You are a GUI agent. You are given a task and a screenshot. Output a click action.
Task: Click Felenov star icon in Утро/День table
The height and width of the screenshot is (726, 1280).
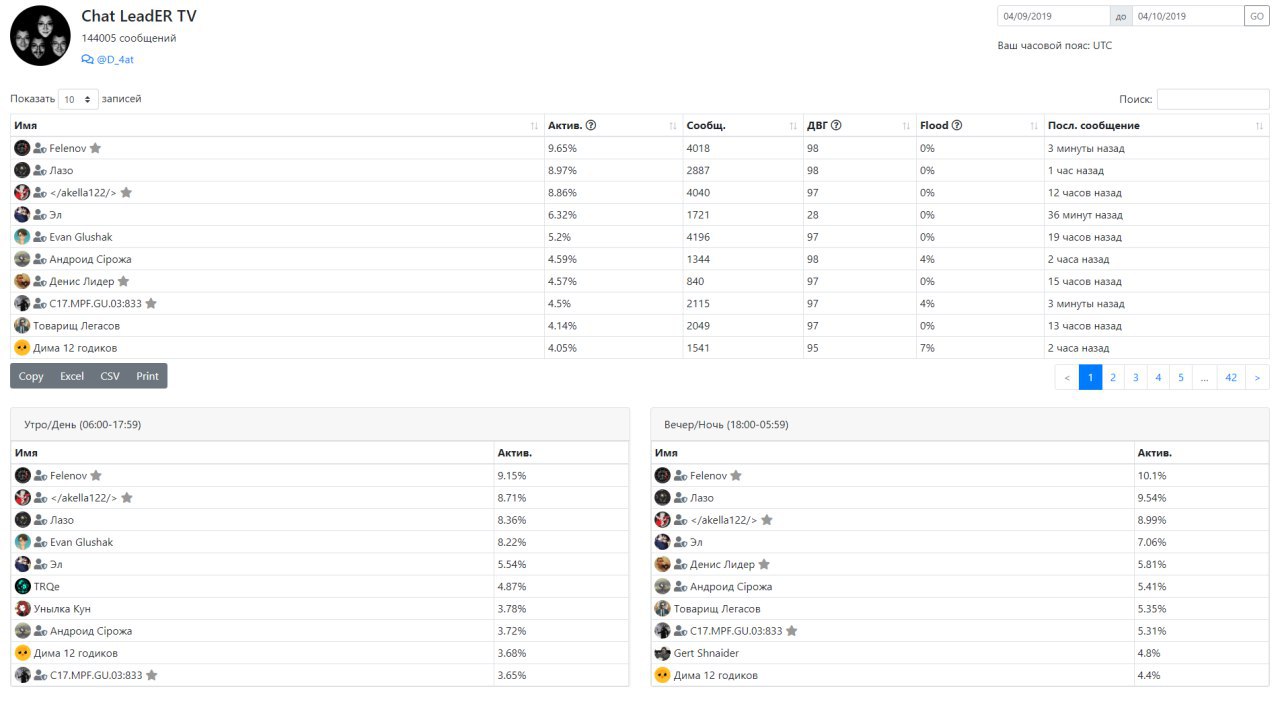pos(96,476)
